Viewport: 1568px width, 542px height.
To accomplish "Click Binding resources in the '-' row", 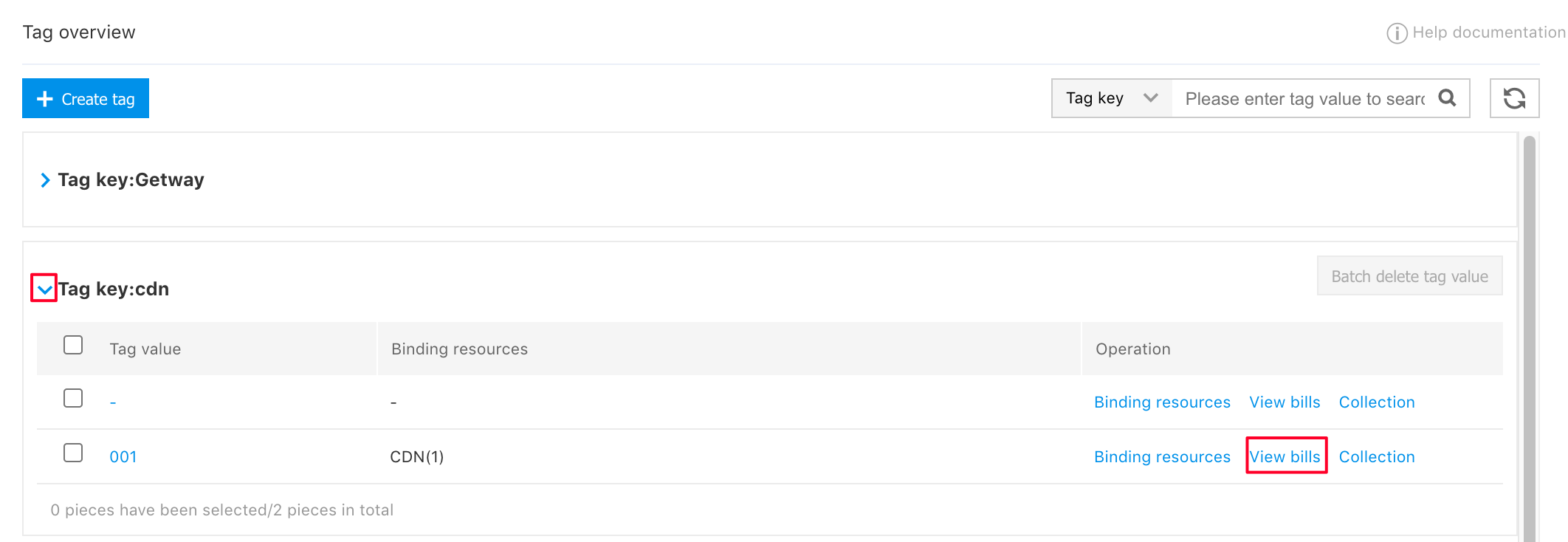I will [x=1162, y=402].
